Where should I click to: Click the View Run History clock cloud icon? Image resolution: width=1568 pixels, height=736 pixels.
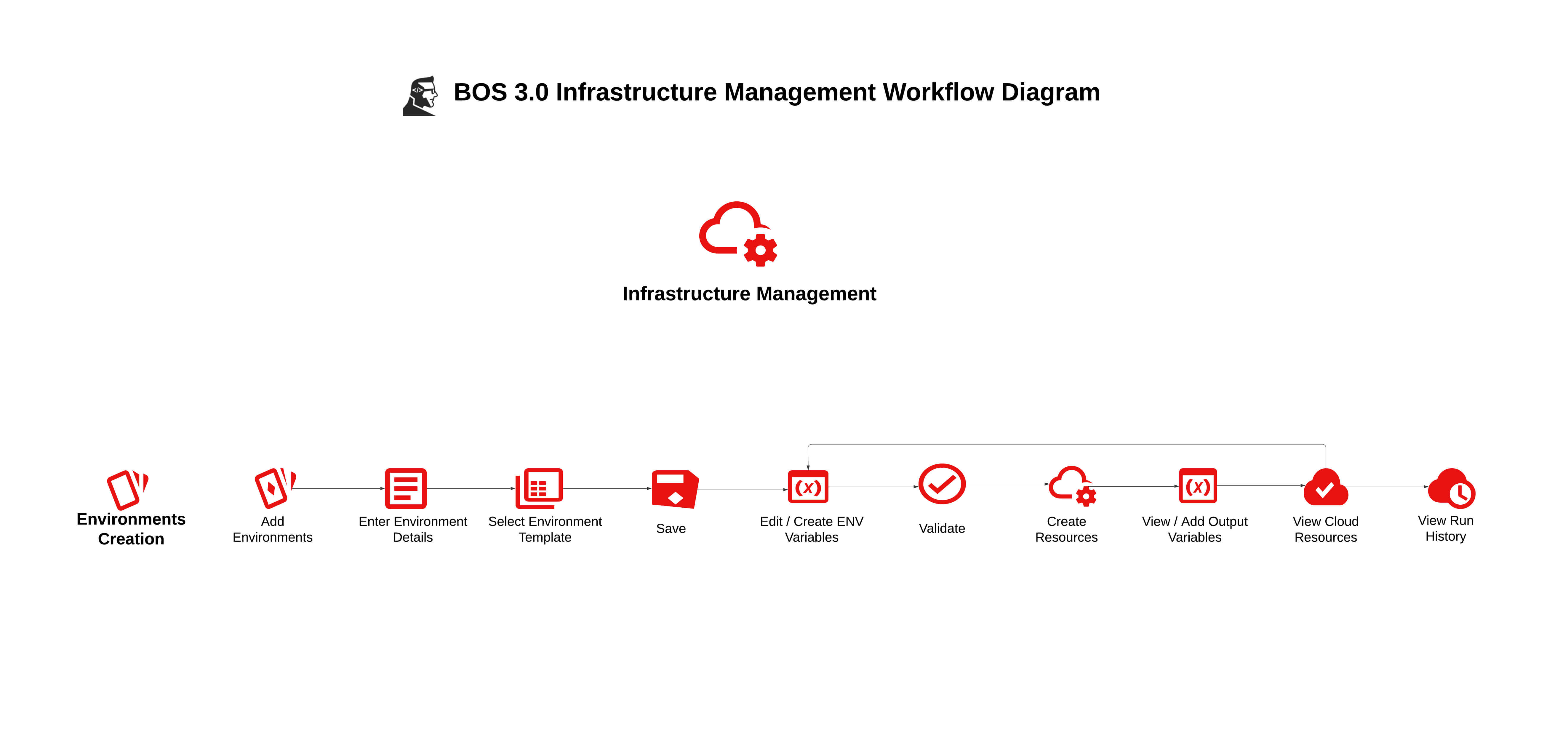point(1451,488)
